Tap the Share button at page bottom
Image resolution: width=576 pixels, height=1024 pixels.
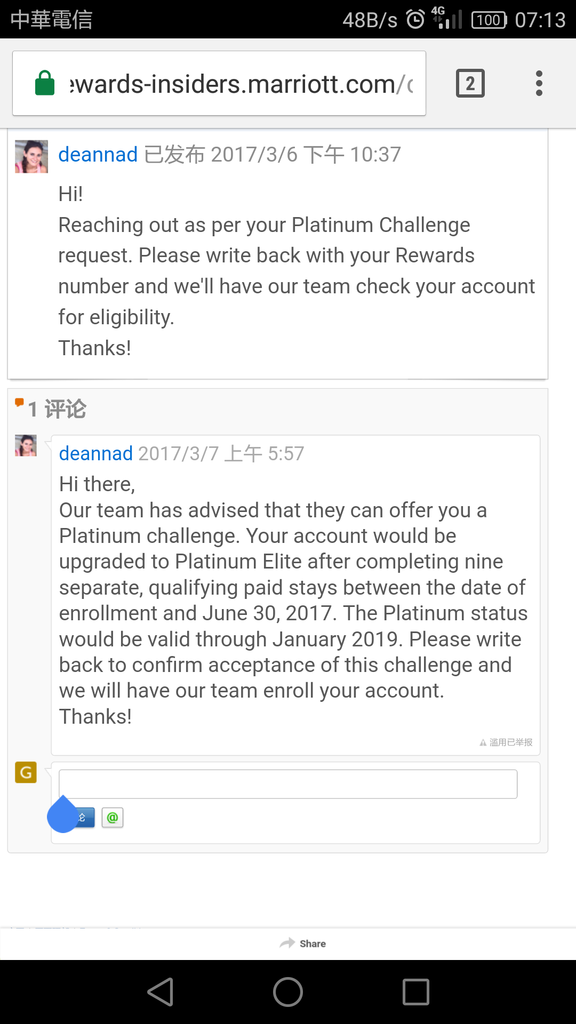point(302,943)
